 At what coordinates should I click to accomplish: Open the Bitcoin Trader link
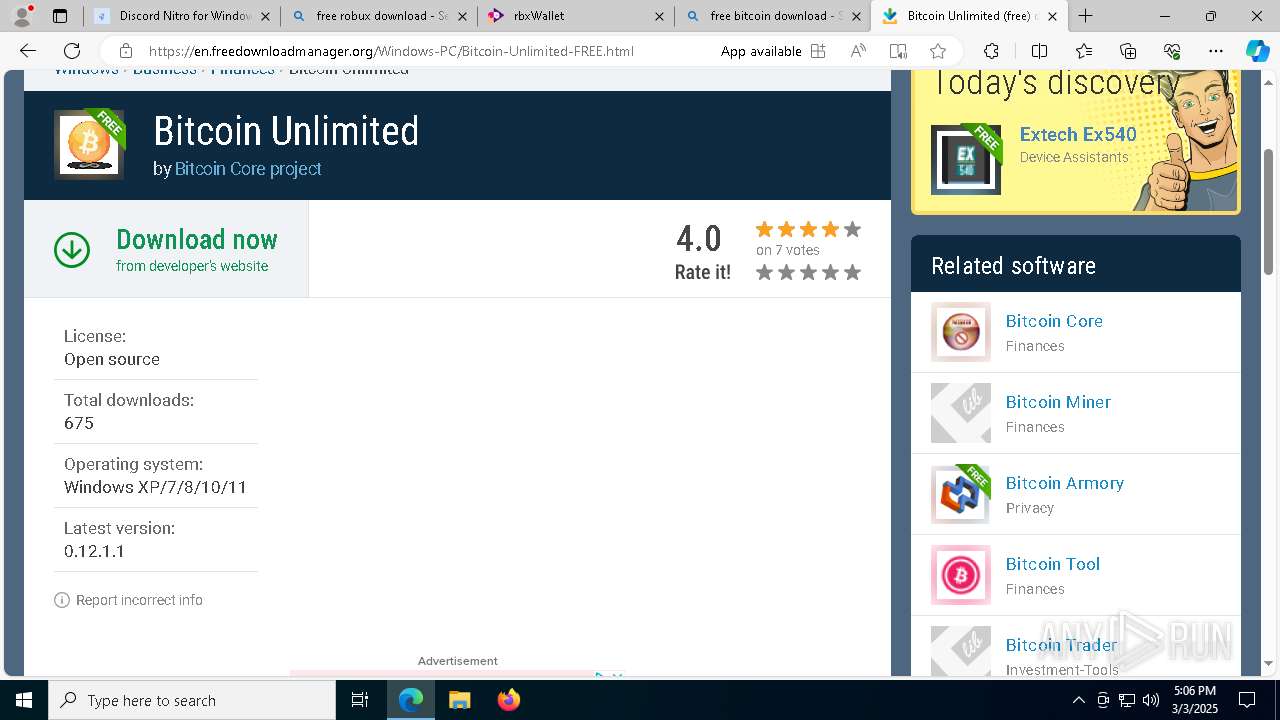[1062, 645]
